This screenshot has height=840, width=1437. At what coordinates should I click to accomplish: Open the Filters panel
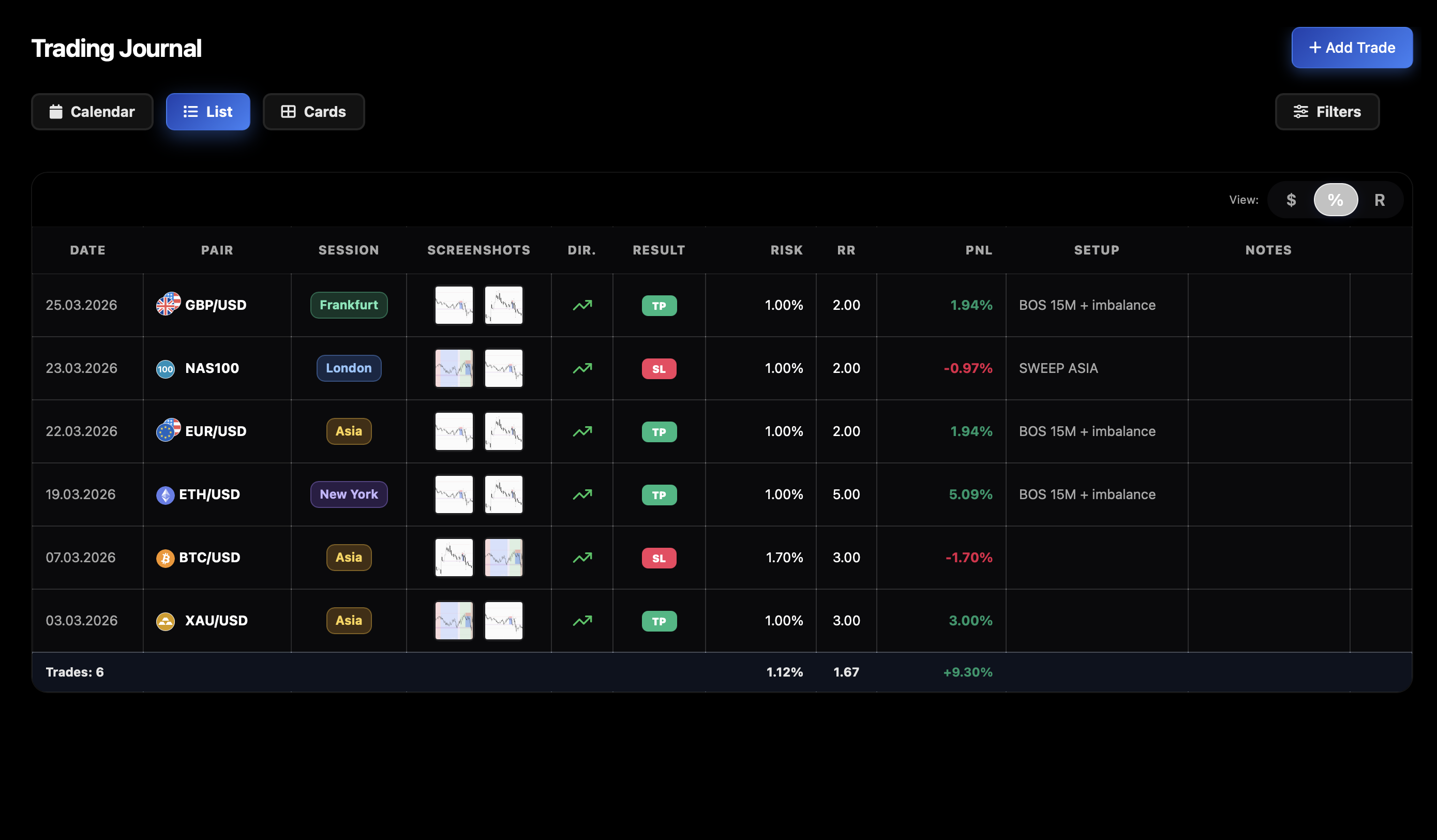point(1327,112)
